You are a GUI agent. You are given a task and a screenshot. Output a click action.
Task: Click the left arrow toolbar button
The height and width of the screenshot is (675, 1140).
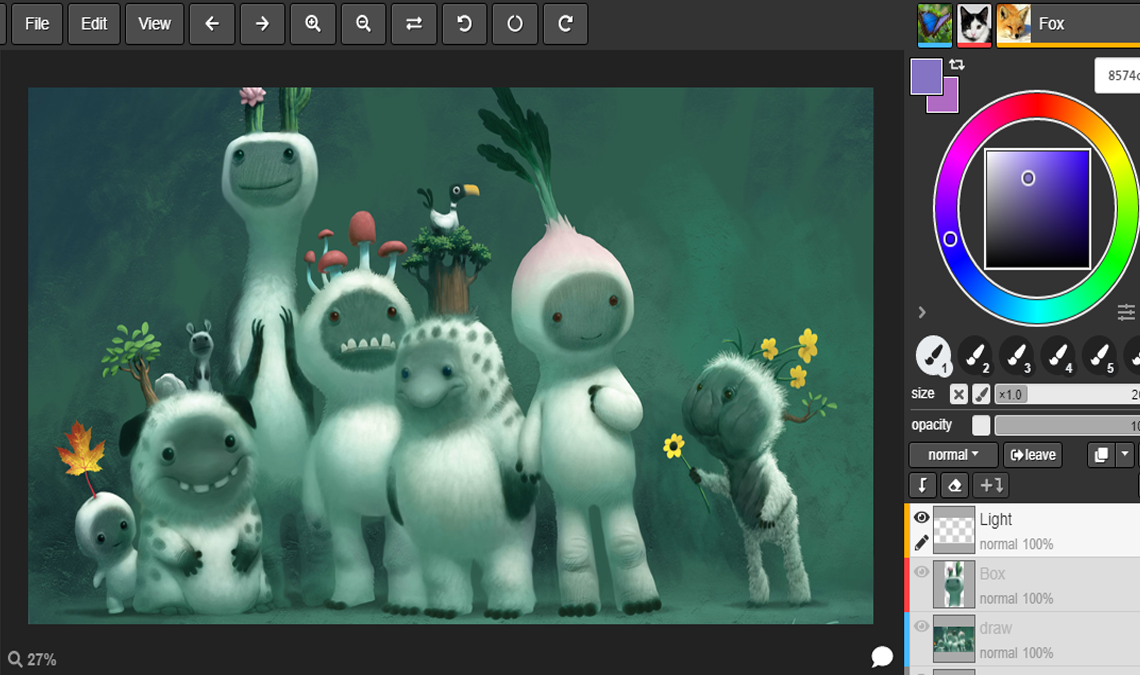tap(212, 24)
